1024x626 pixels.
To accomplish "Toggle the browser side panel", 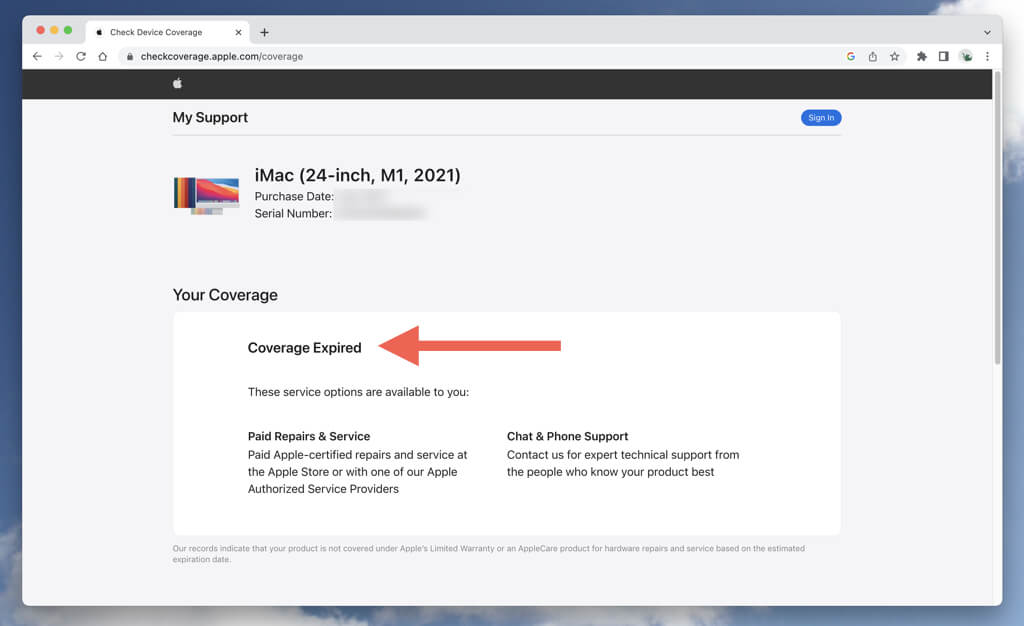I will [x=944, y=56].
